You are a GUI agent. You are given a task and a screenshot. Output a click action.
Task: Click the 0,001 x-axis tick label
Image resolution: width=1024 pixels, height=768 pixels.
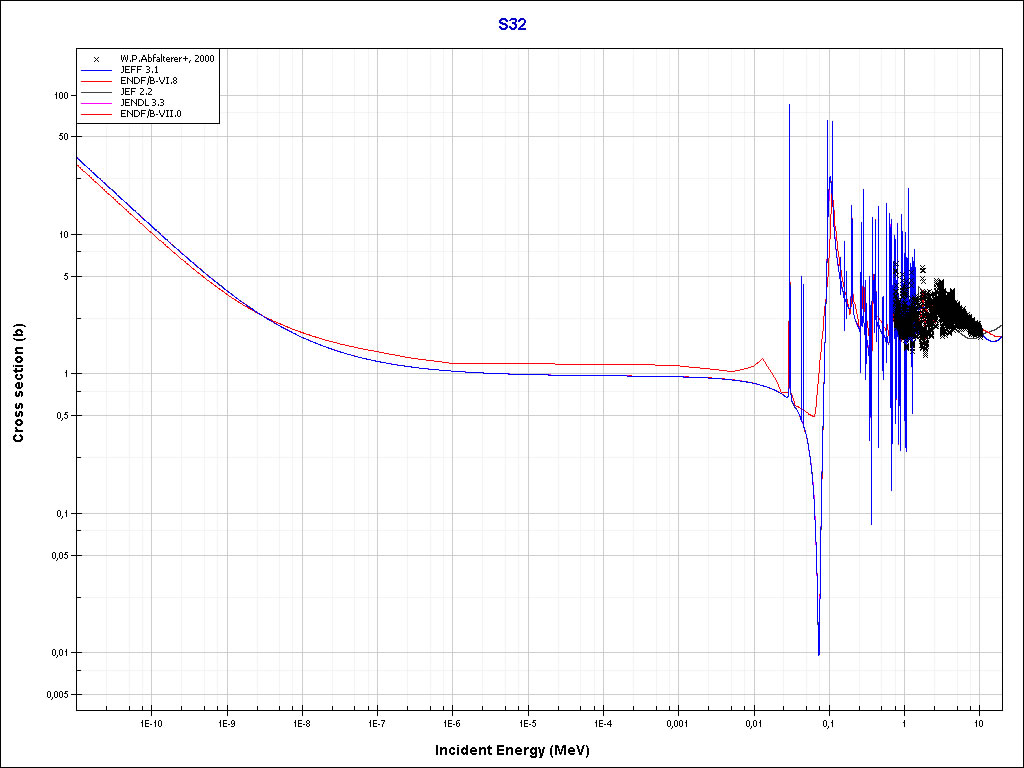coord(678,722)
